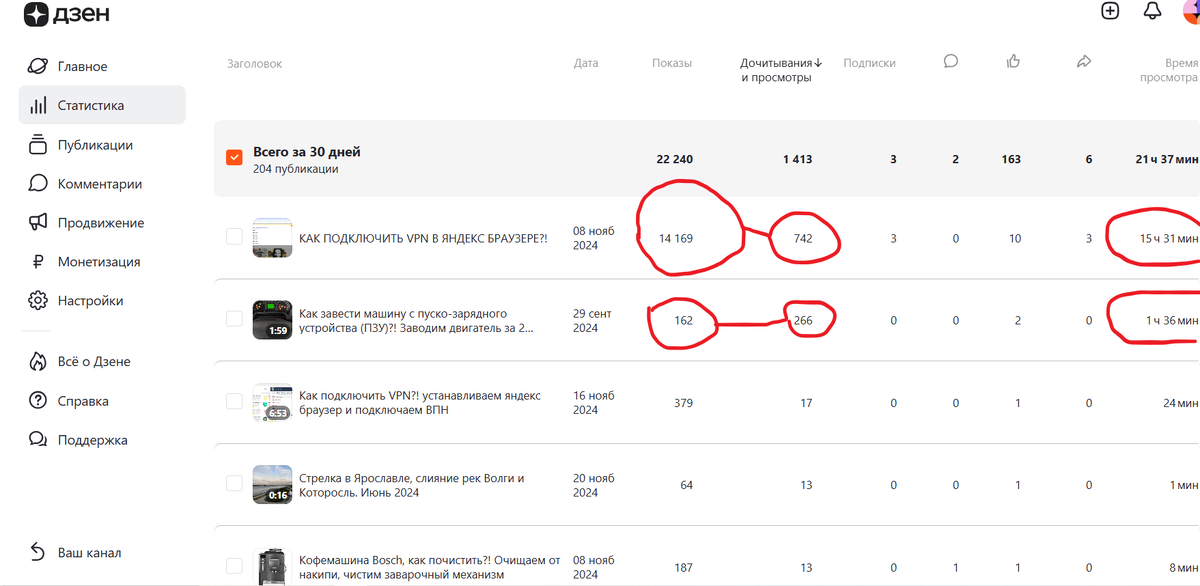Check the VPN в Яндекс Браузере row checkbox
This screenshot has width=1200, height=586.
[x=234, y=237]
